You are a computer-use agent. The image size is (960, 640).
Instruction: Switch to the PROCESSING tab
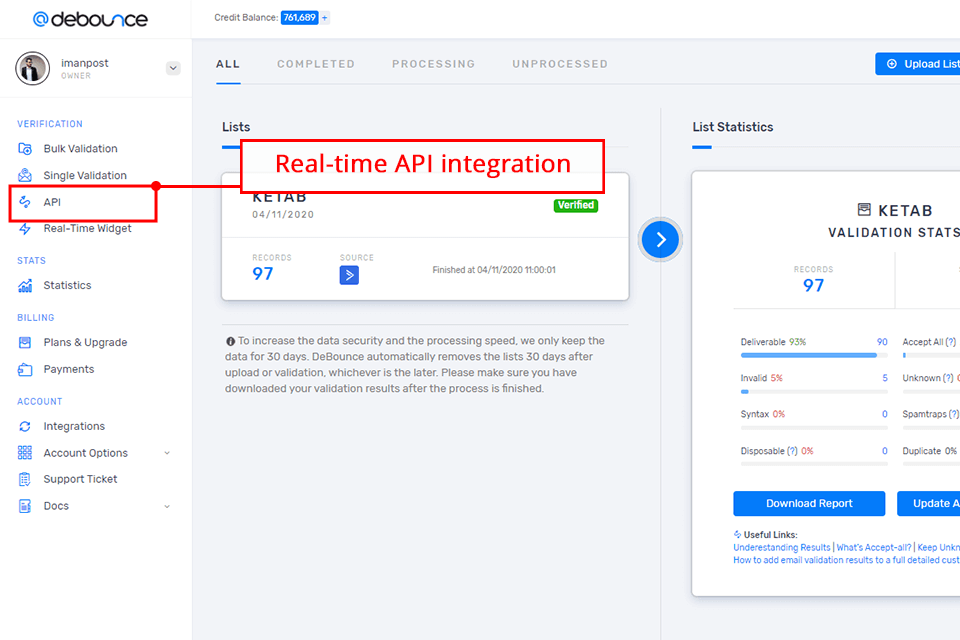(x=433, y=64)
